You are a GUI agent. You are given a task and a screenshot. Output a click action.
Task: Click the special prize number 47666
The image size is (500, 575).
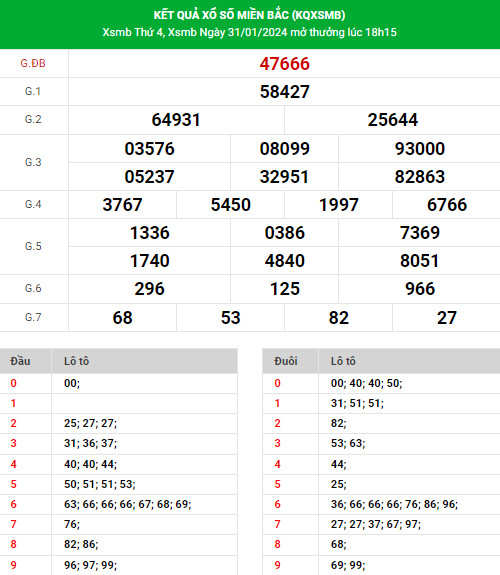(x=285, y=64)
